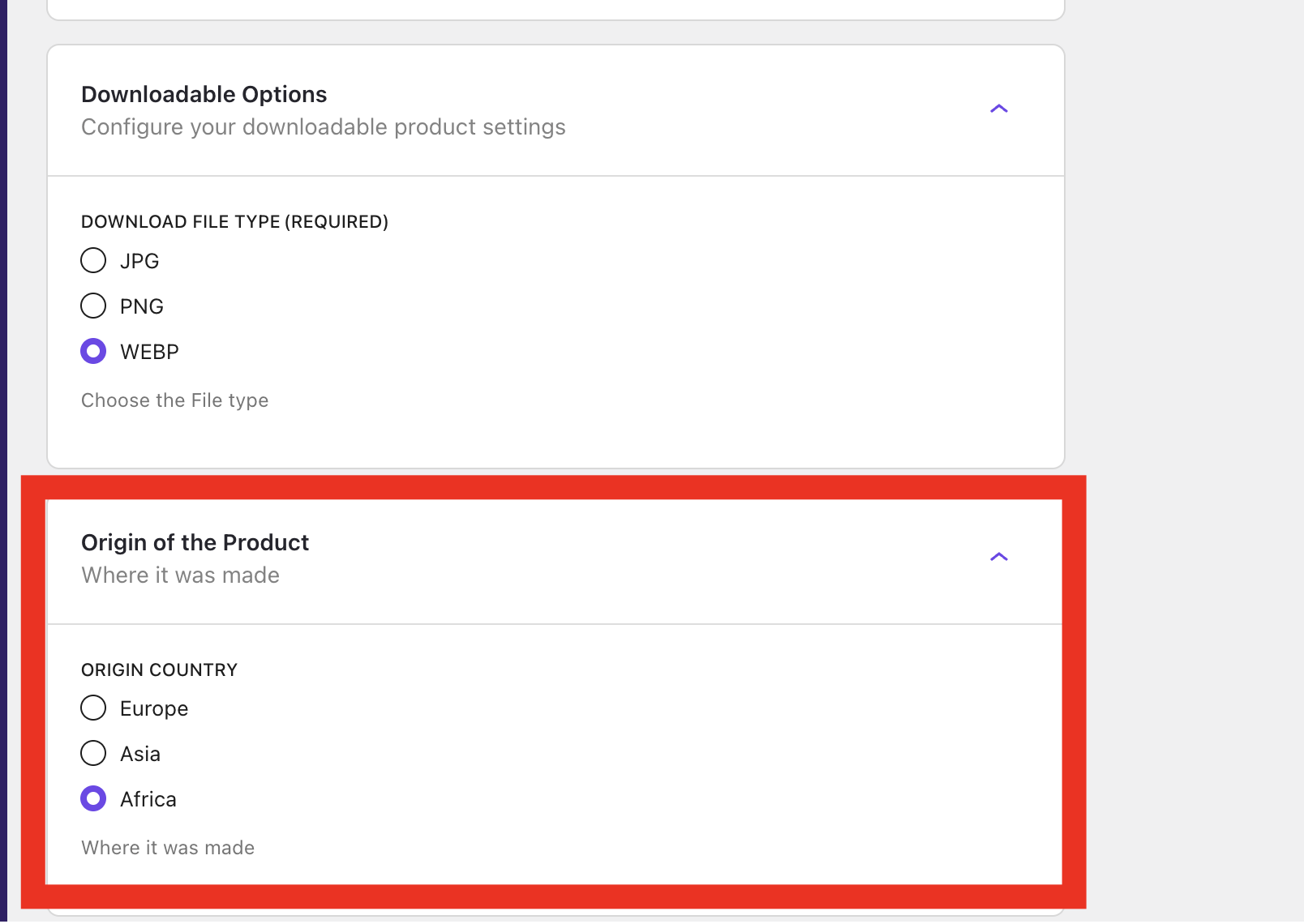Click the Downloadable Options section chevron

point(1000,108)
